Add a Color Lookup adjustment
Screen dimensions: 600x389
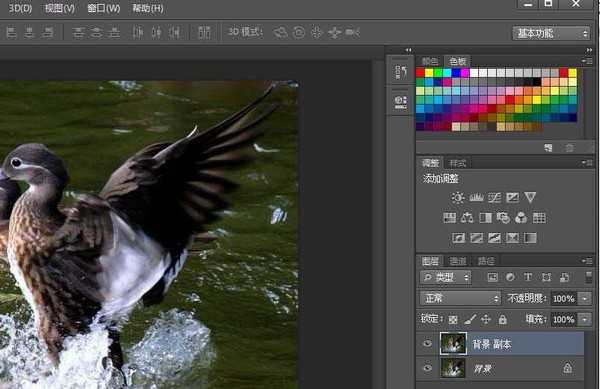(539, 218)
